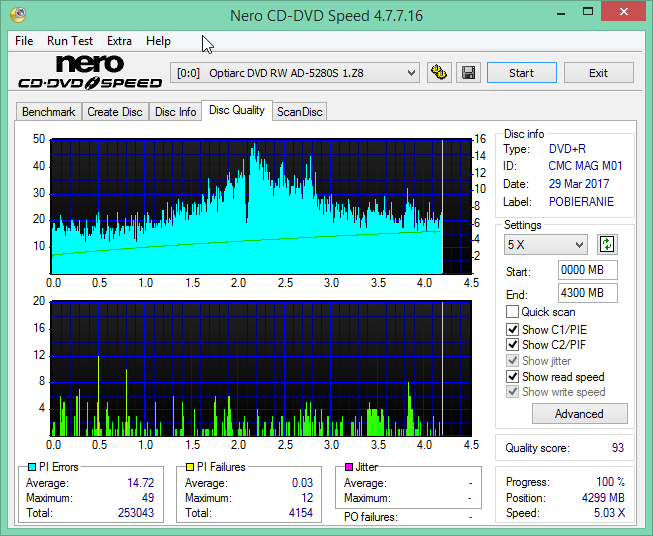Click the Nero app icon in title bar
Screen dimensions: 653x536
click(18, 15)
